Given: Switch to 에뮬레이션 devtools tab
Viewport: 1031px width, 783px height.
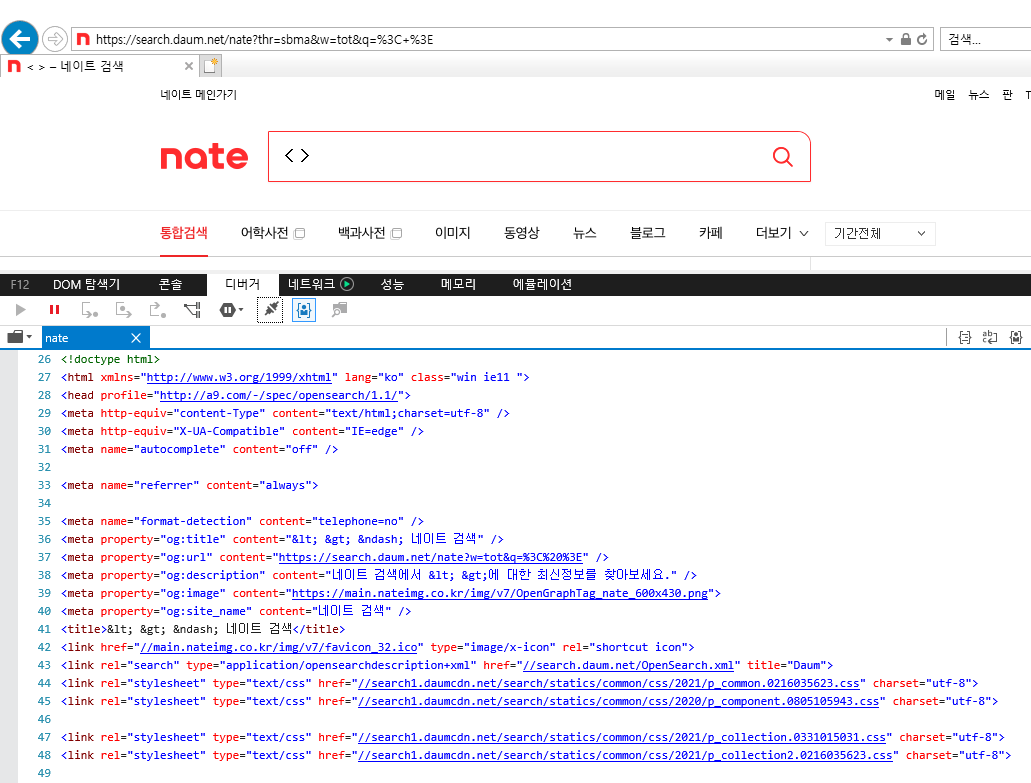Looking at the screenshot, I should tap(542, 285).
